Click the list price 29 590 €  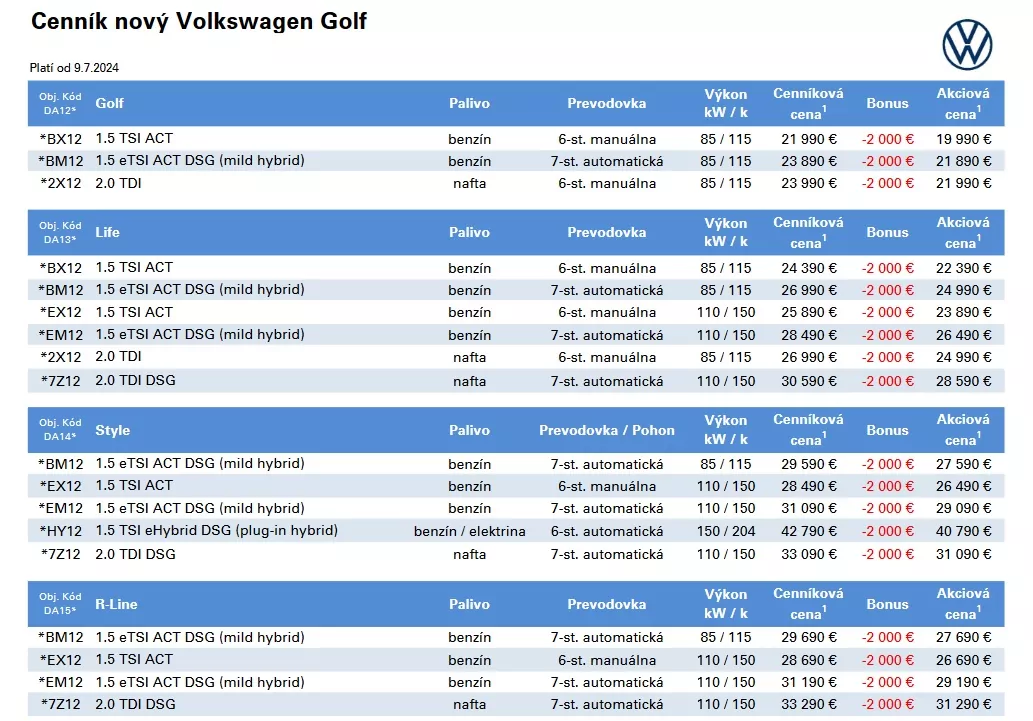(x=808, y=464)
